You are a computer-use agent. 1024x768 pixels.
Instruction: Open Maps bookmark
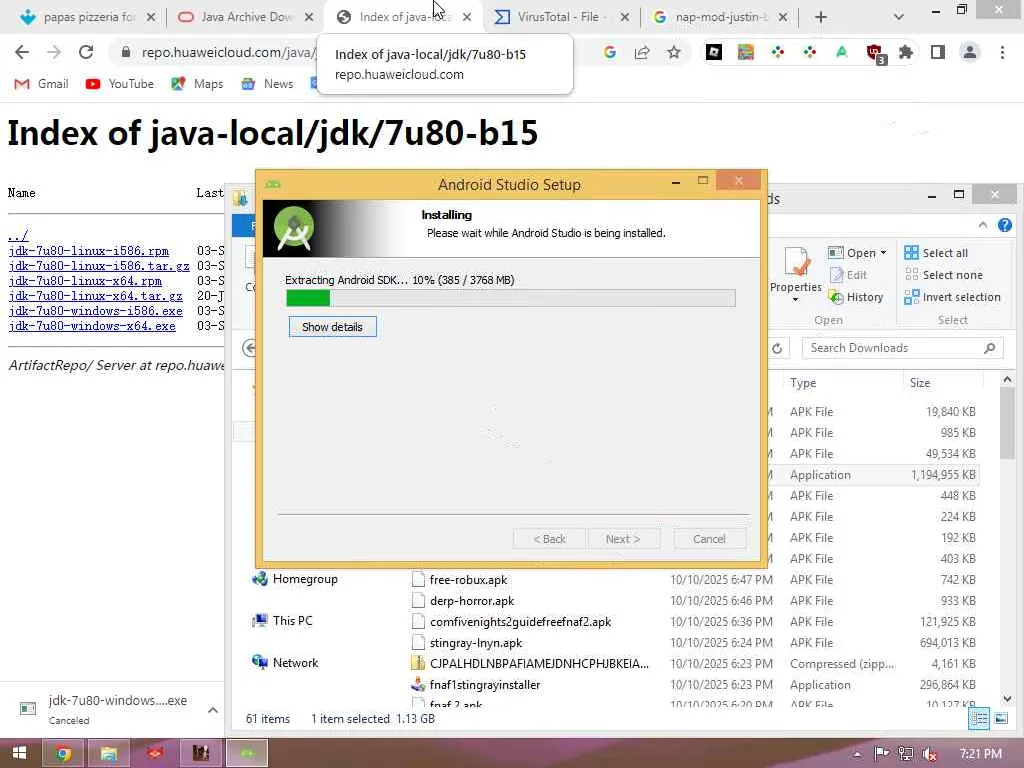click(197, 84)
